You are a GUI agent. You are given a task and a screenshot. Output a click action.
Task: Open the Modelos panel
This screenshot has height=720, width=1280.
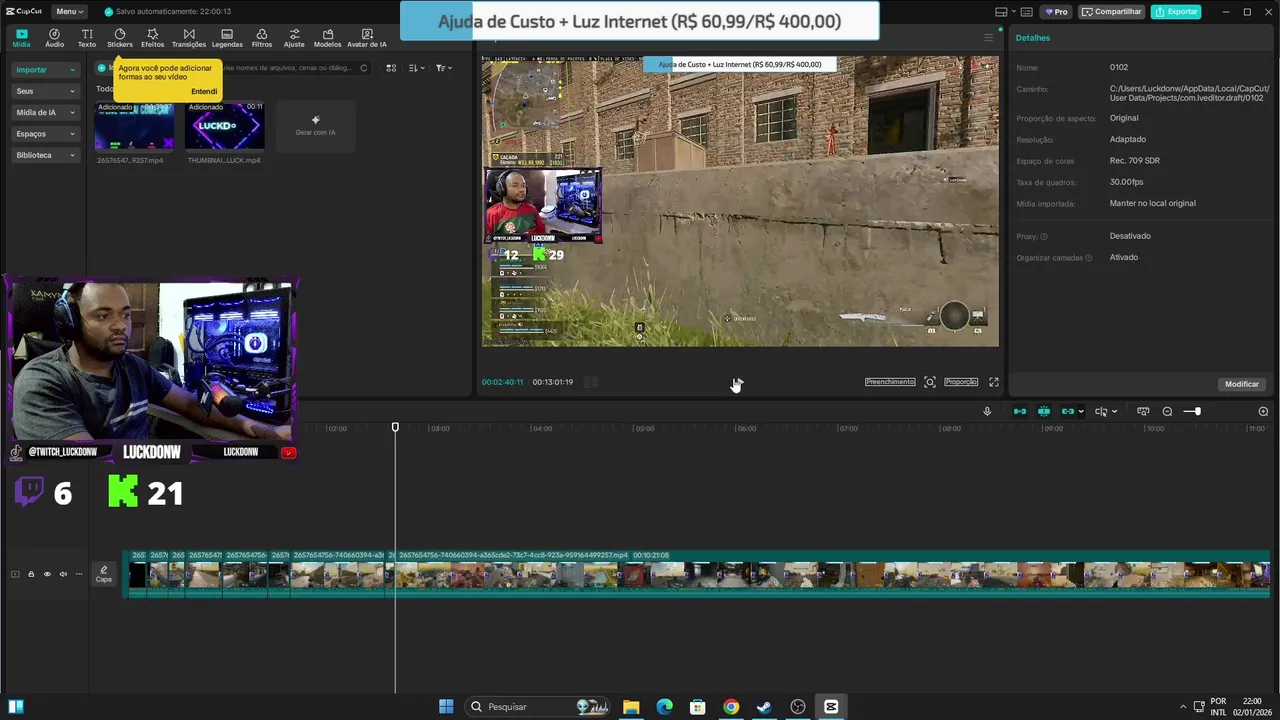pos(327,38)
